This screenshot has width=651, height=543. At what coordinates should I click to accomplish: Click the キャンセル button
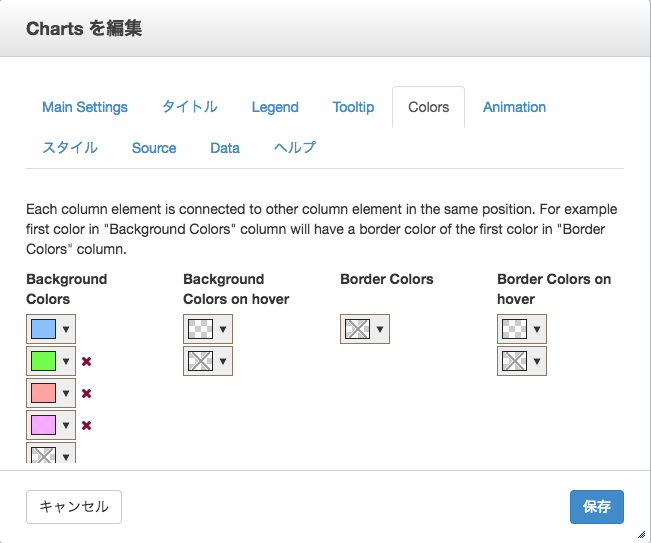click(74, 507)
